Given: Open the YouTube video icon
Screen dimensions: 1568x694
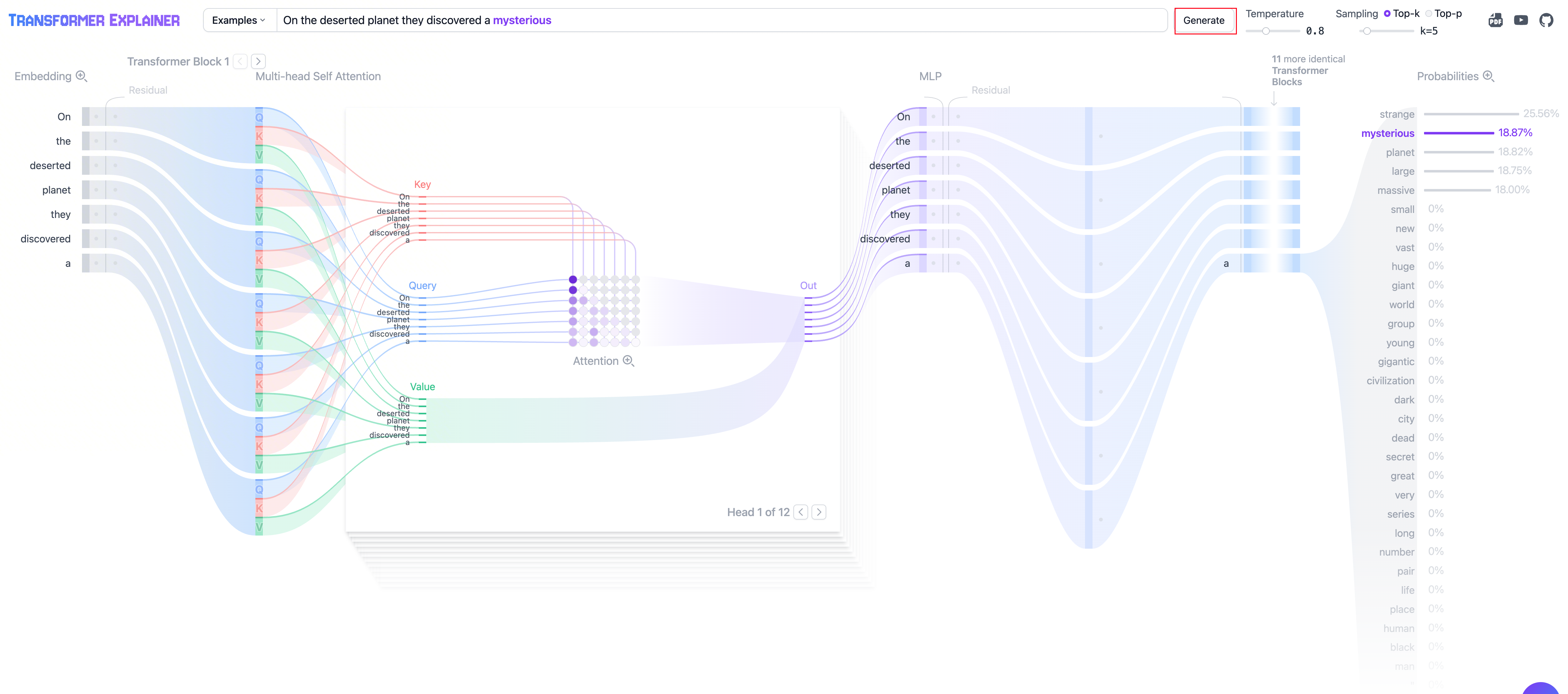Looking at the screenshot, I should 1520,20.
